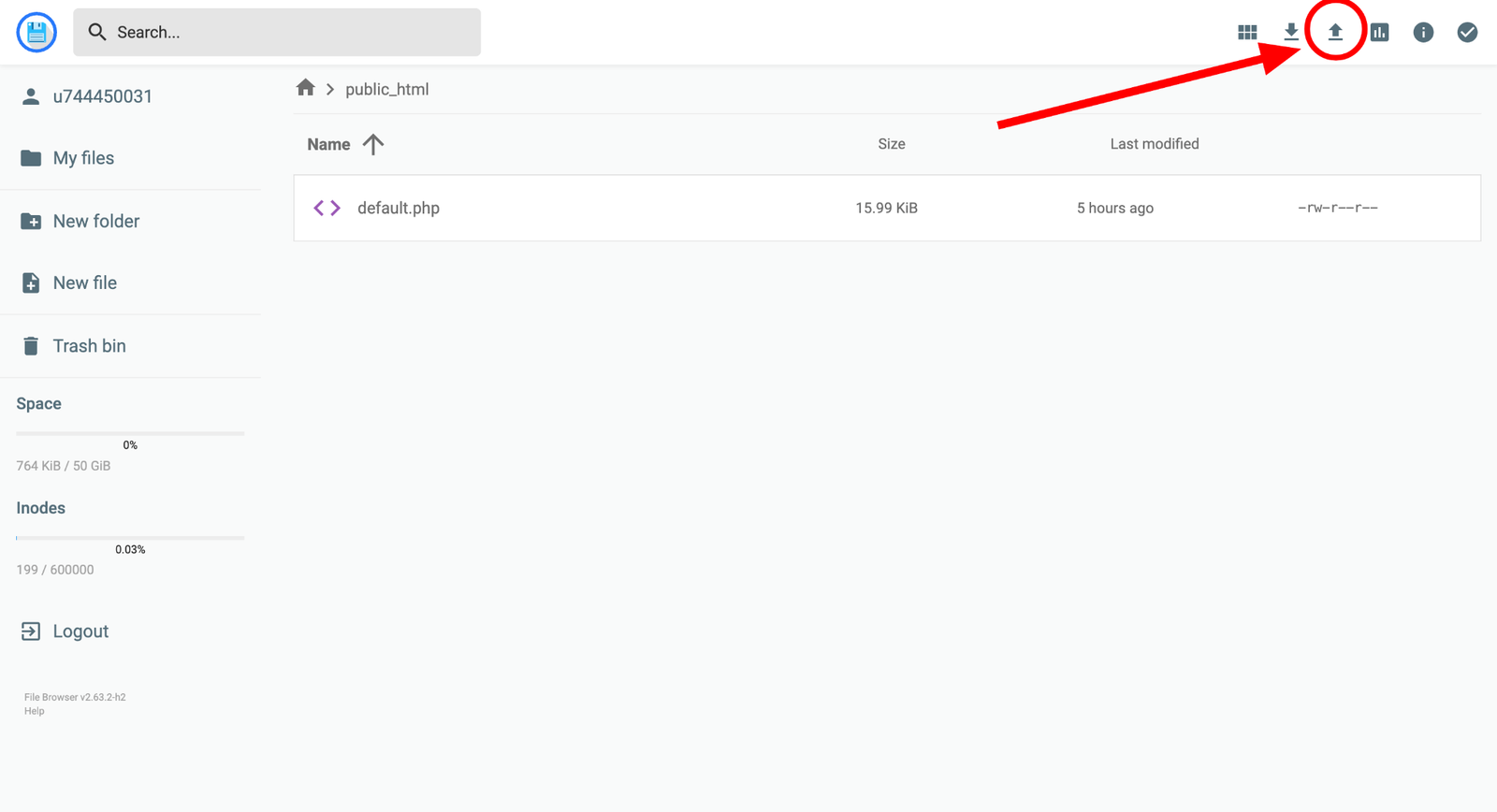The height and width of the screenshot is (812, 1497).
Task: Click the Inodes heading in the sidebar
Action: [40, 508]
